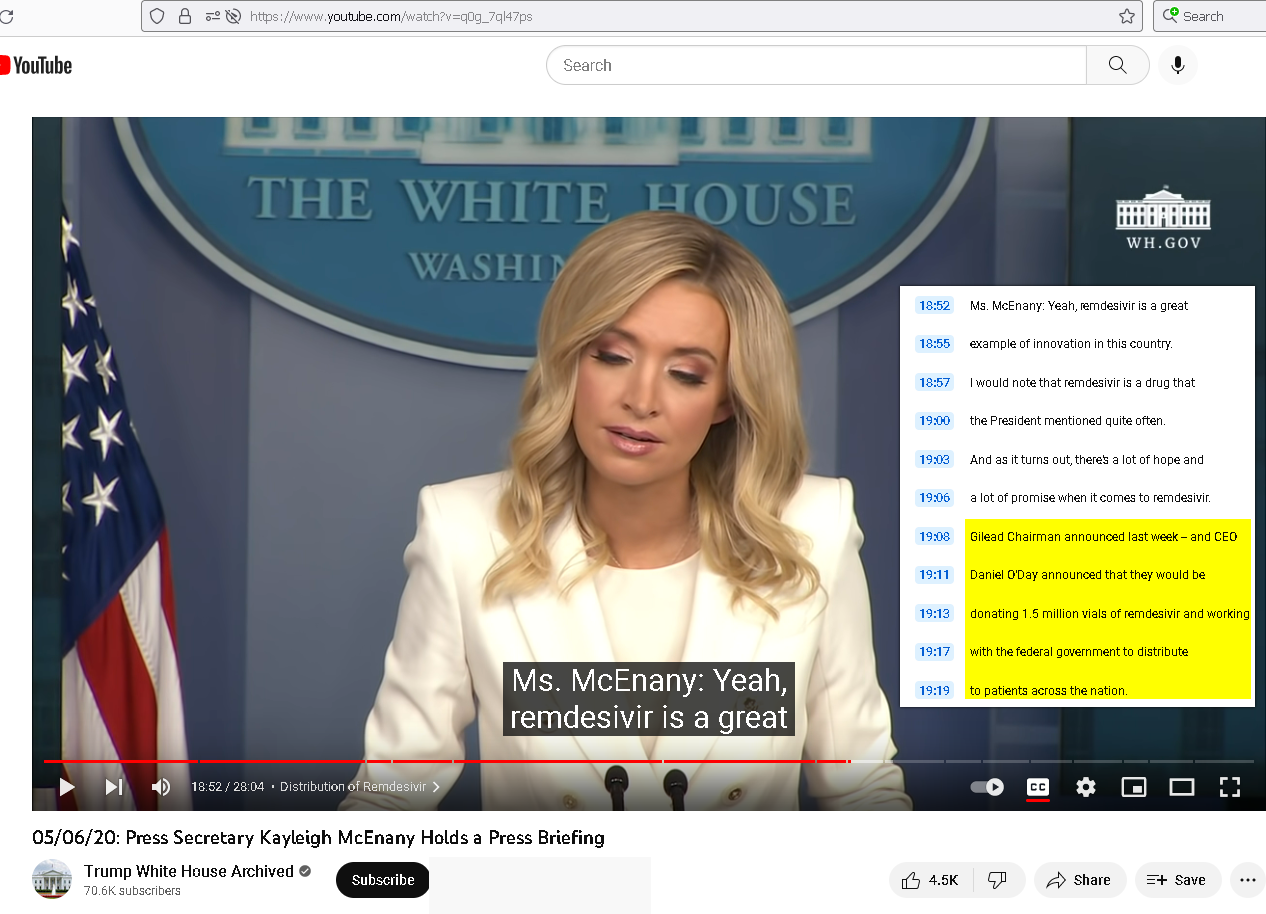Select line 'with the federal government to distribute'
This screenshot has width=1266, height=914.
click(1079, 651)
